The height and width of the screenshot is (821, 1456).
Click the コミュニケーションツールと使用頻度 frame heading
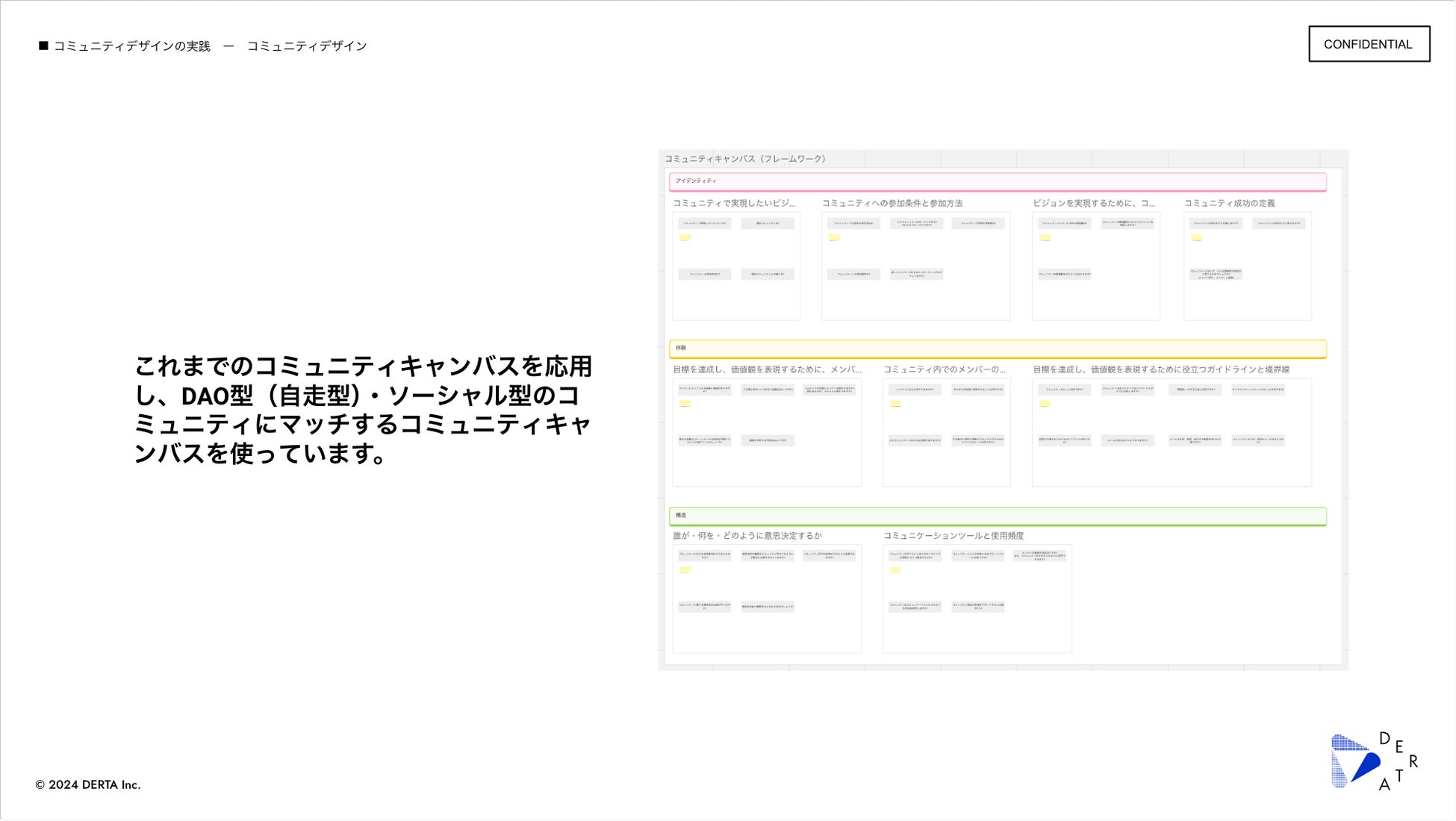(x=953, y=536)
